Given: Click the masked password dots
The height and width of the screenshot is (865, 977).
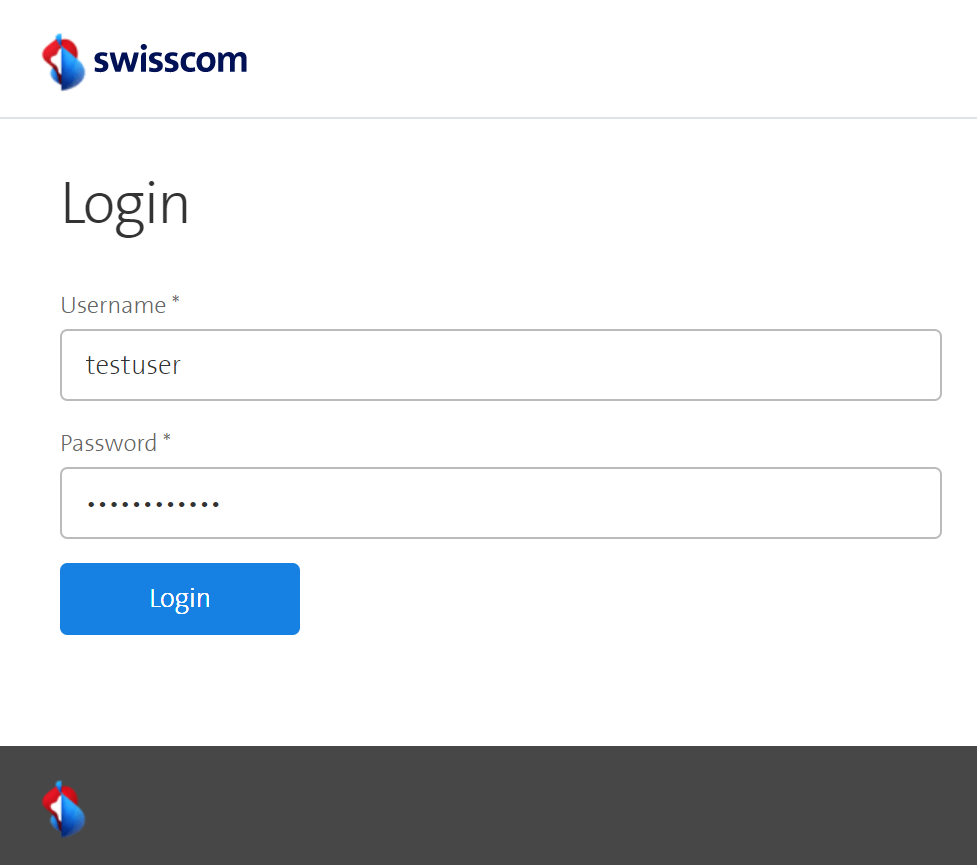Looking at the screenshot, I should pyautogui.click(x=153, y=504).
